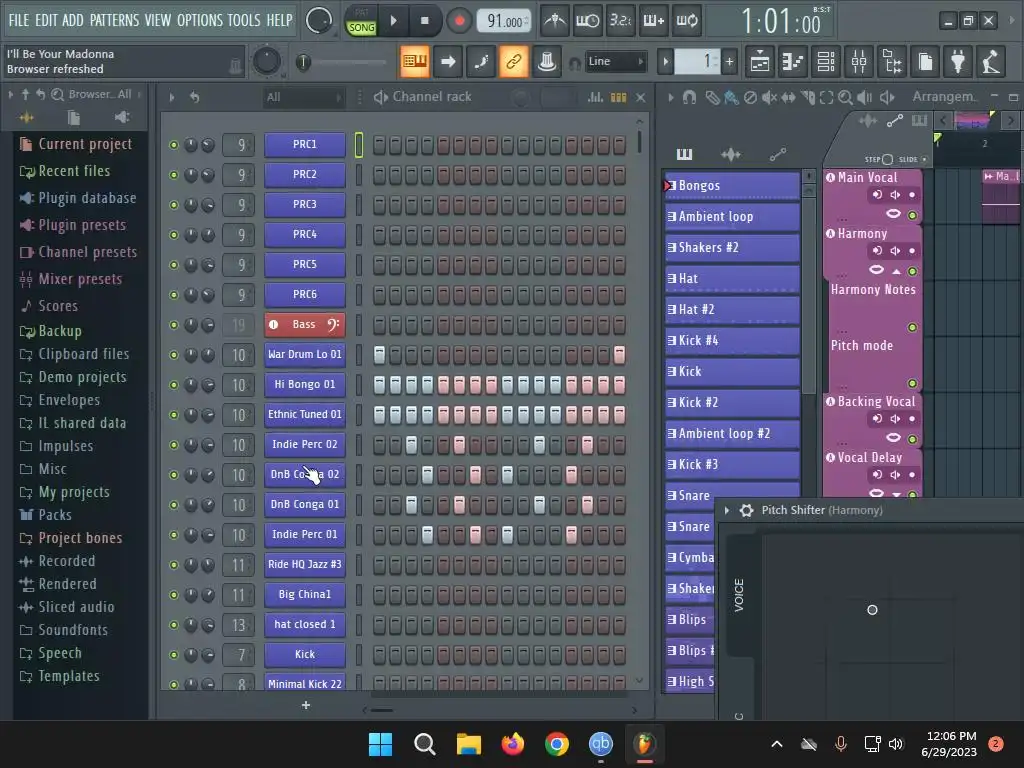Toggle the first step of PRC2 row
The width and height of the screenshot is (1024, 768).
click(x=379, y=175)
